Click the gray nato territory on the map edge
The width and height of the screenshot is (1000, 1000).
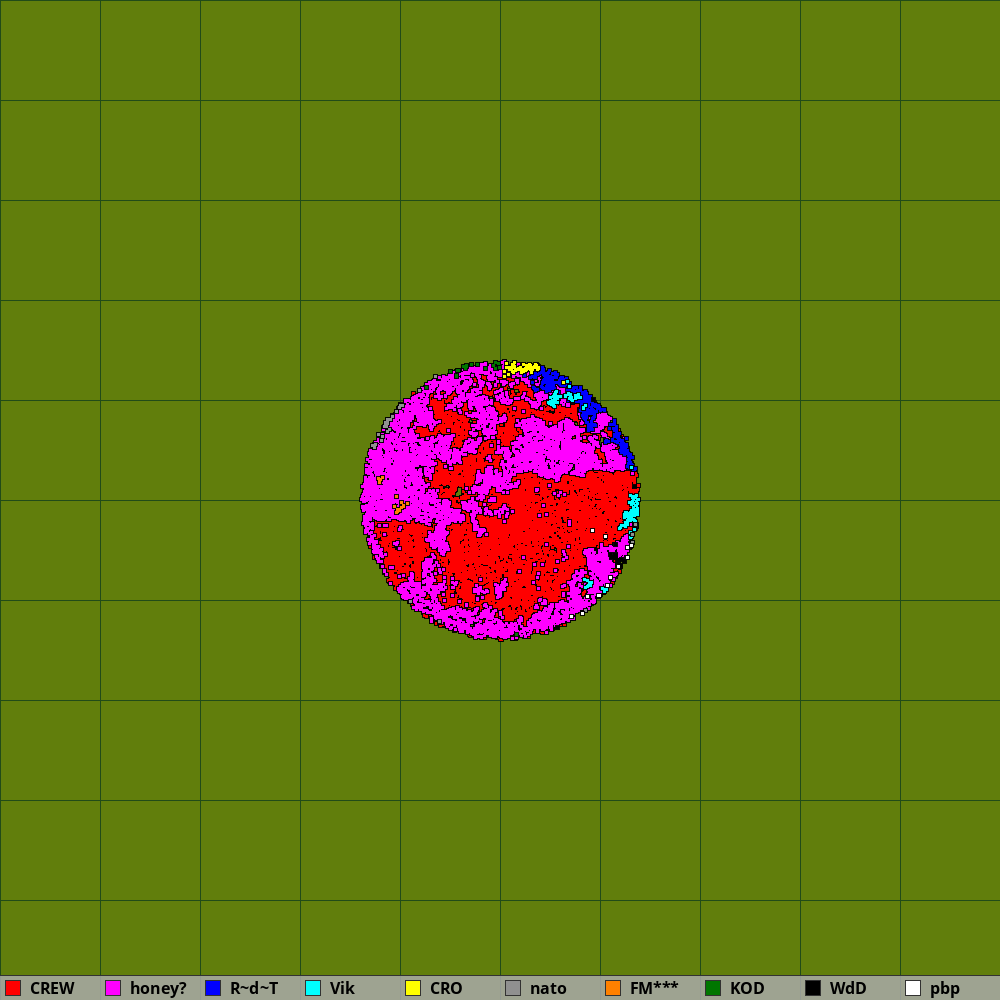tap(386, 424)
